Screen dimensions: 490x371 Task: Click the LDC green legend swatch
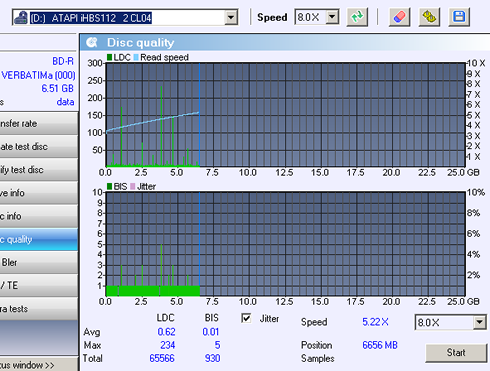(109, 57)
